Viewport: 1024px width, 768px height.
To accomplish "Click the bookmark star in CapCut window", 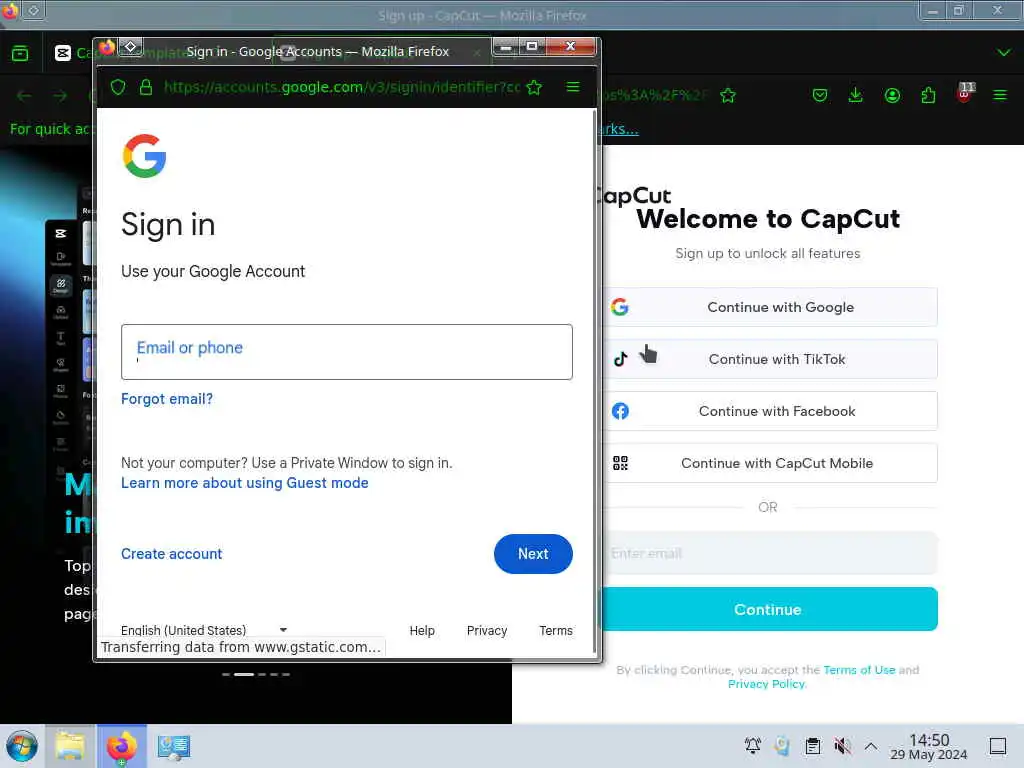I will (728, 96).
